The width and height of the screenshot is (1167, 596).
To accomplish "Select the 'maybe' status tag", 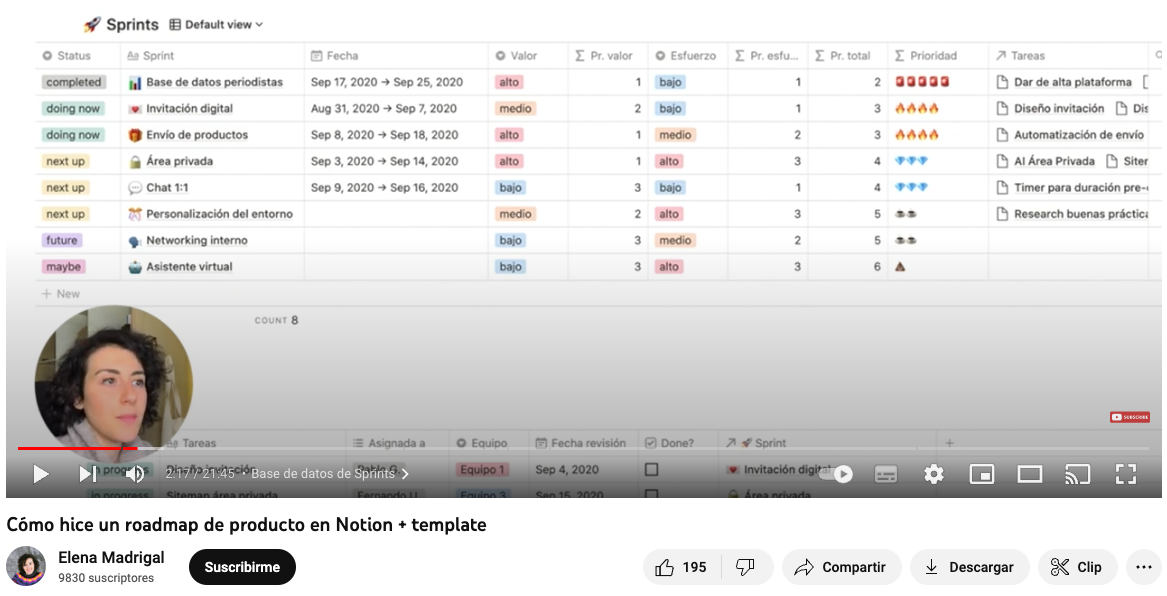I will point(63,266).
